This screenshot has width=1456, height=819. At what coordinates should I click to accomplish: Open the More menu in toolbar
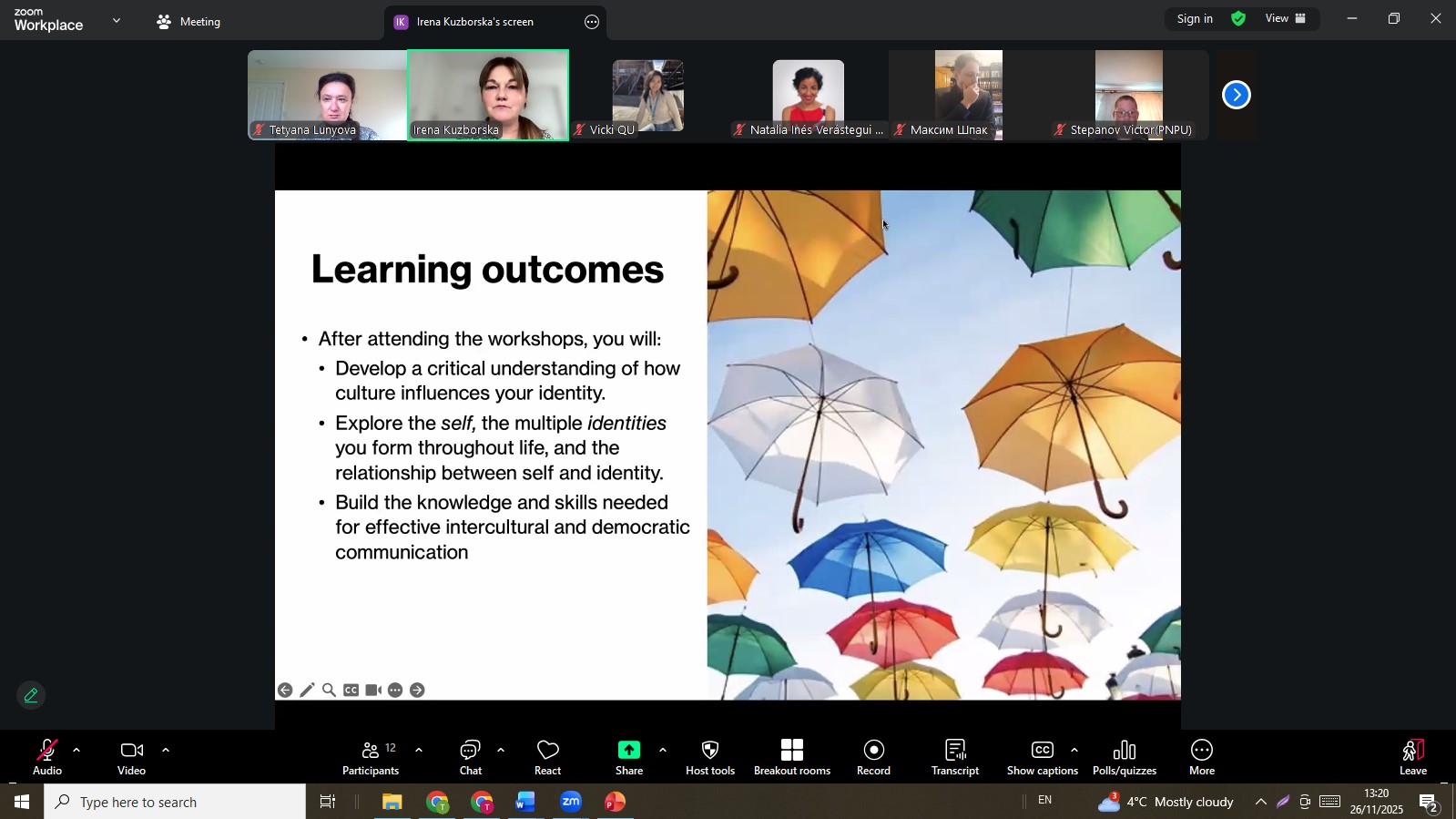(1201, 757)
